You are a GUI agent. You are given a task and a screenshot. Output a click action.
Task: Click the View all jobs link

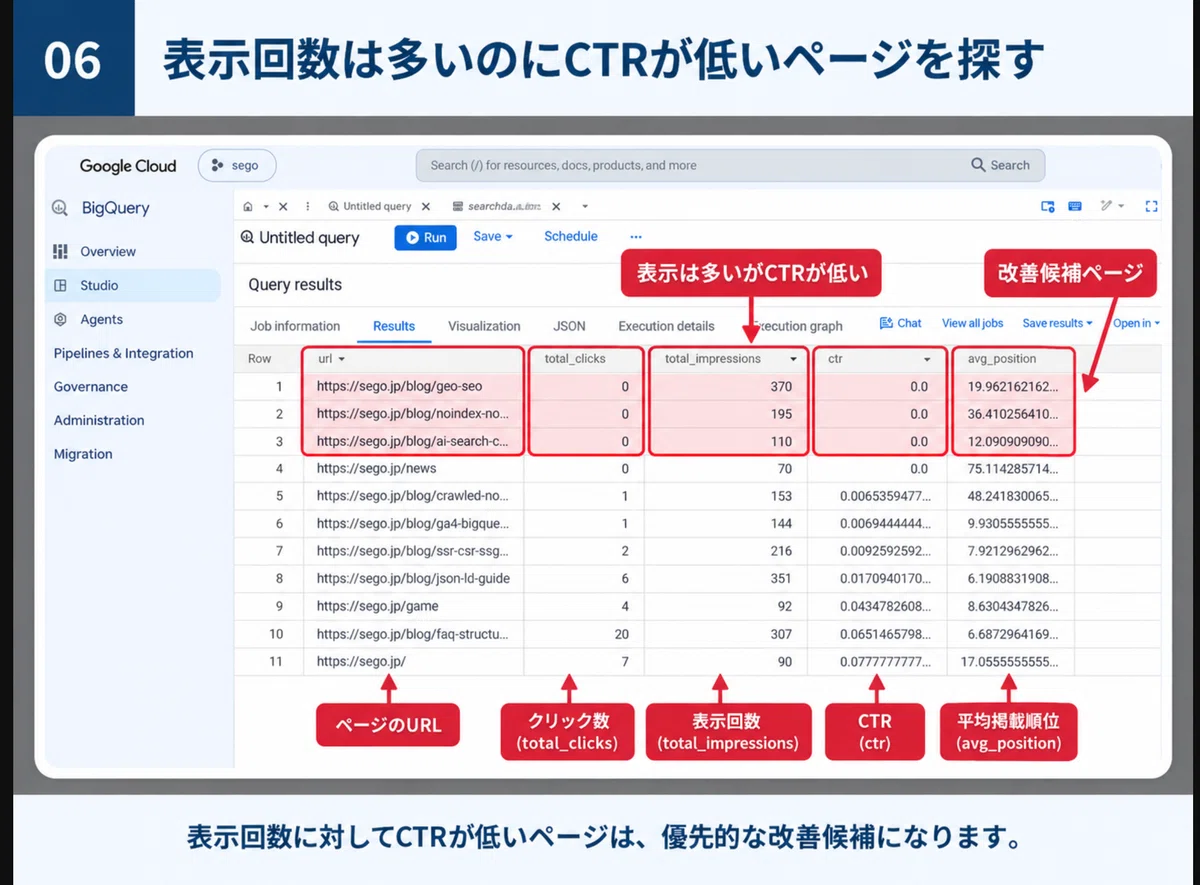click(x=972, y=323)
